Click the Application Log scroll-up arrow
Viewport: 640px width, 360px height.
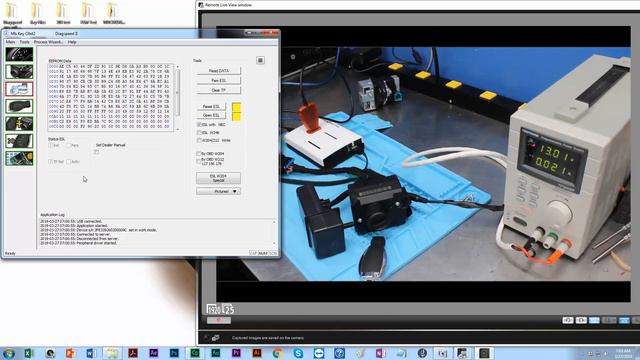pos(274,222)
